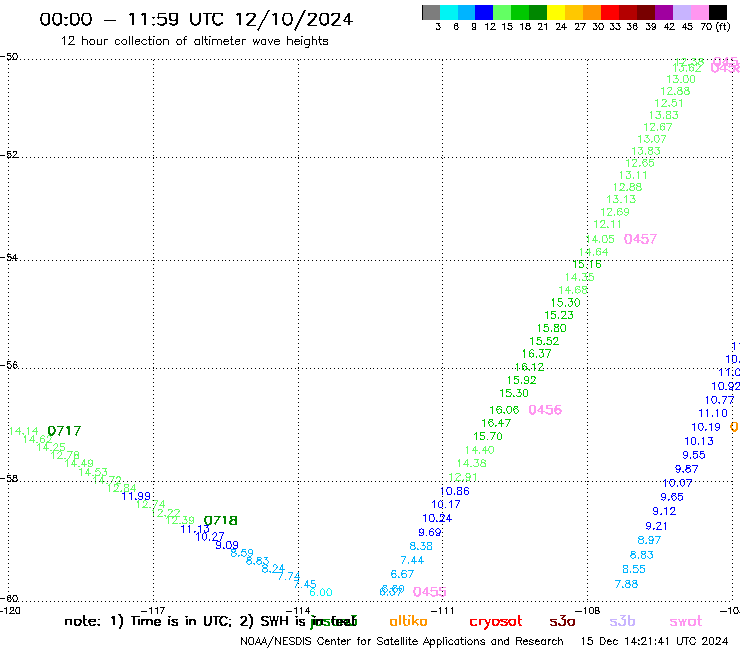This screenshot has width=740, height=650.
Task: Click the longitude axis label -117
Action: (x=153, y=610)
